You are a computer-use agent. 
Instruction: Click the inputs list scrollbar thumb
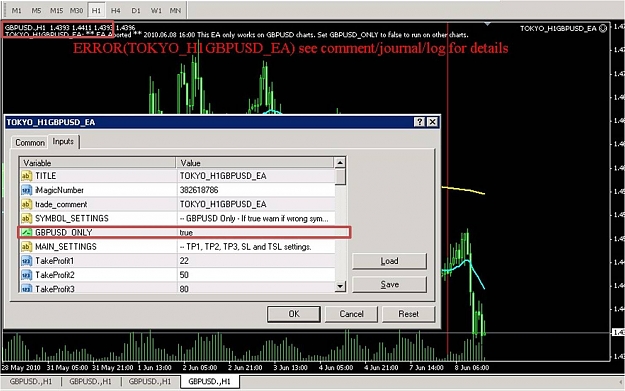[340, 177]
